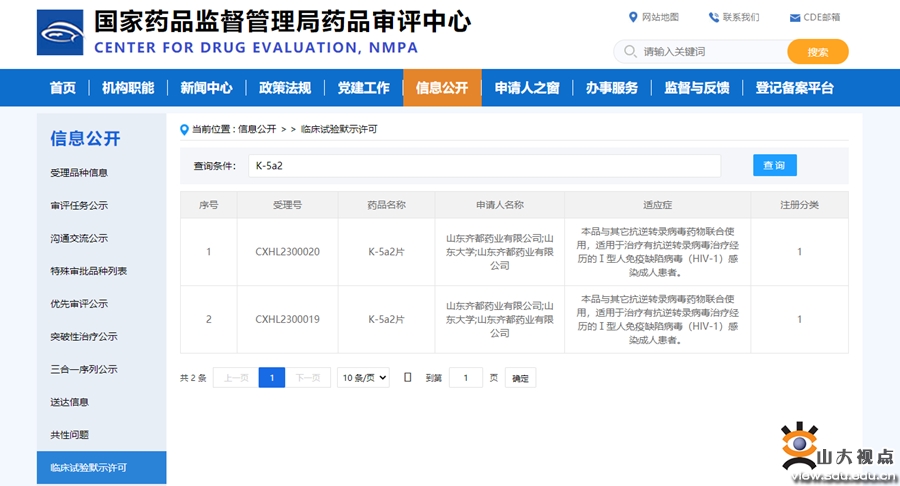Click the page 1 pagination button

coord(271,377)
